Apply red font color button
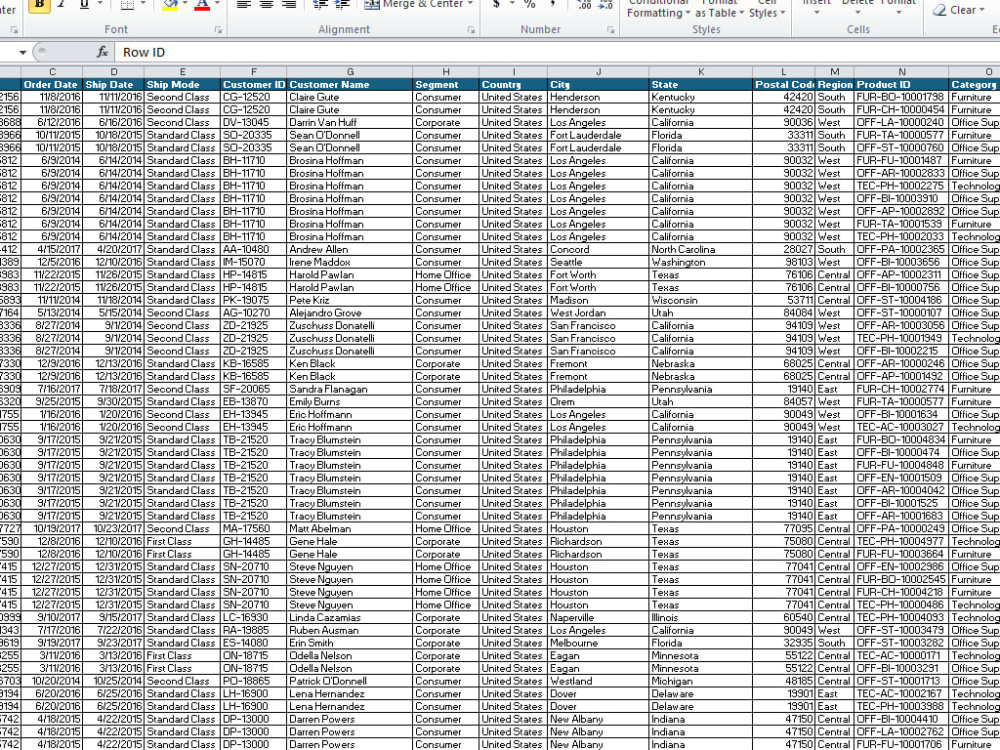This screenshot has width=1000, height=750. (202, 4)
